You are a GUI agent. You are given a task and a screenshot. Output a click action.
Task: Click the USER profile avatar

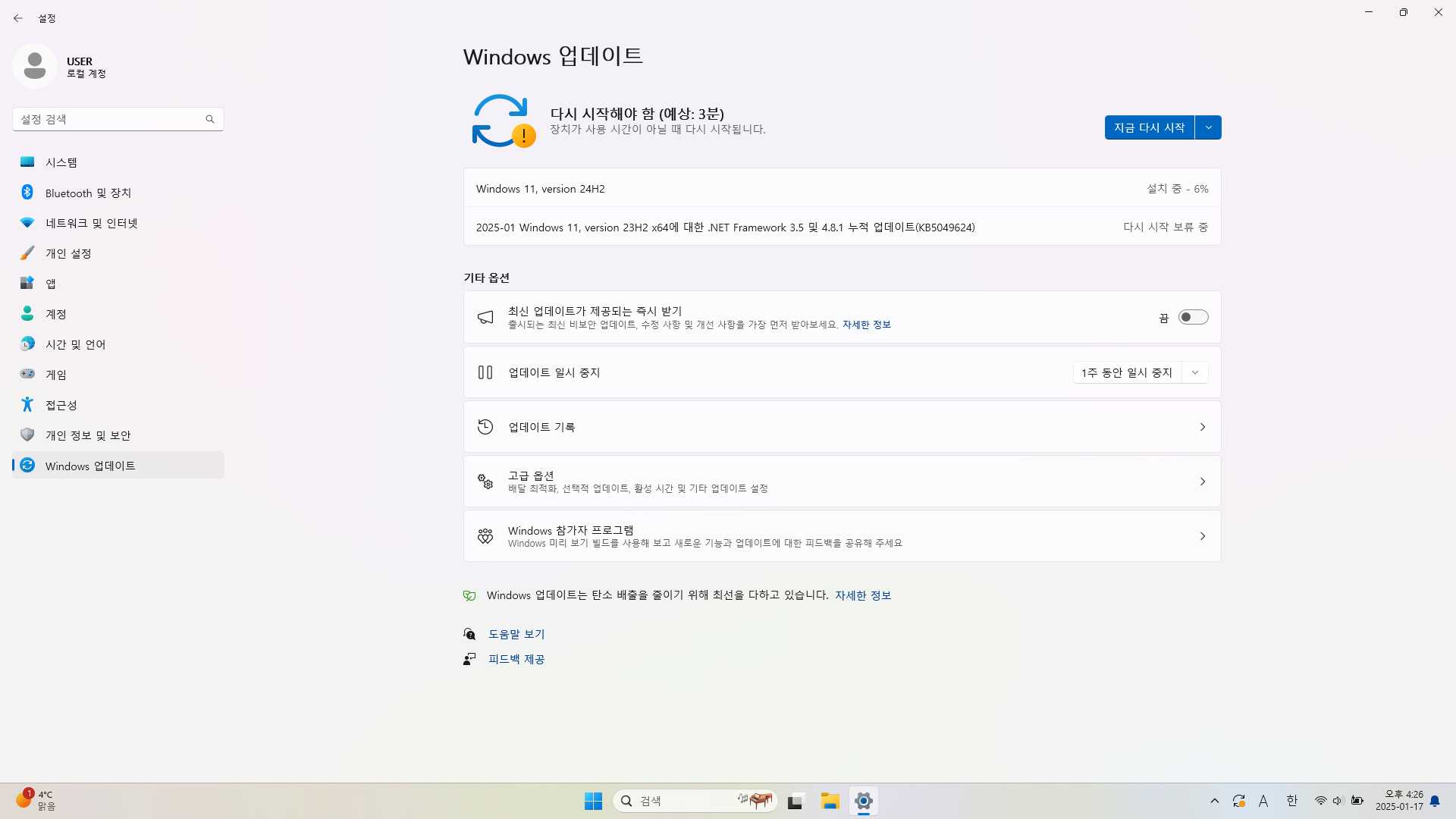[x=35, y=66]
